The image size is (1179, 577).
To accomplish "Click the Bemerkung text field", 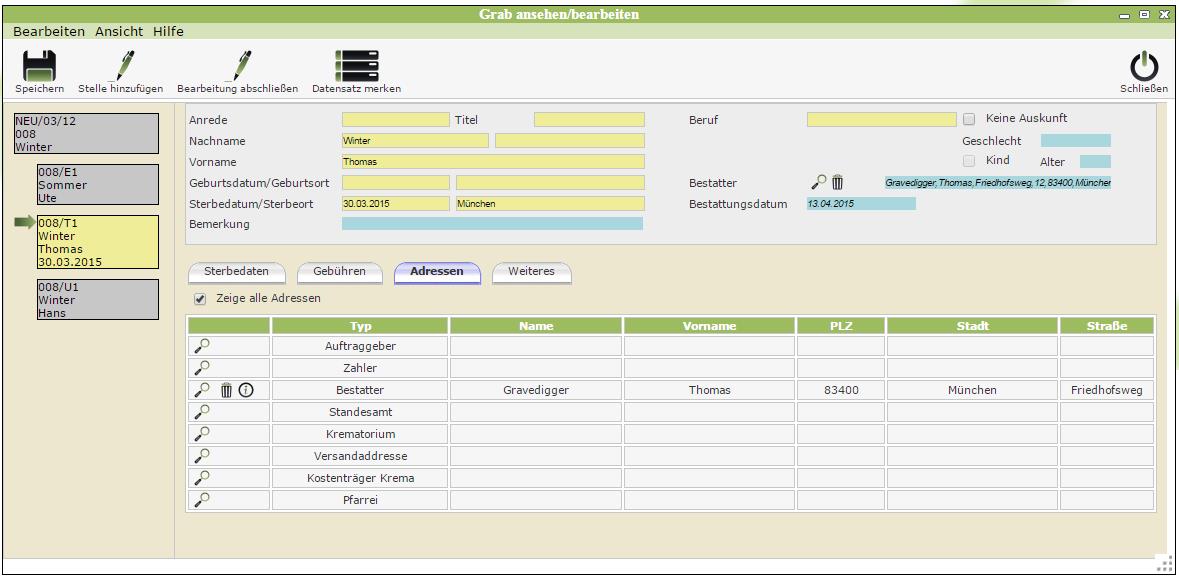I will 492,224.
